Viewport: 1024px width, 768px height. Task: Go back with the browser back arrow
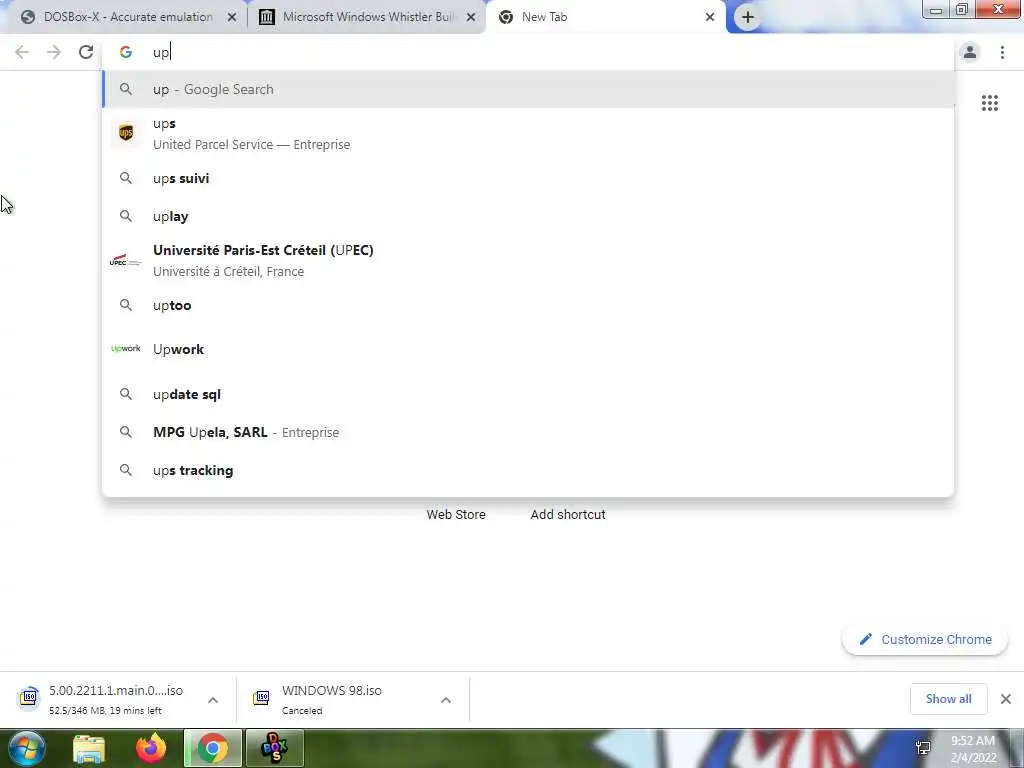pos(22,52)
